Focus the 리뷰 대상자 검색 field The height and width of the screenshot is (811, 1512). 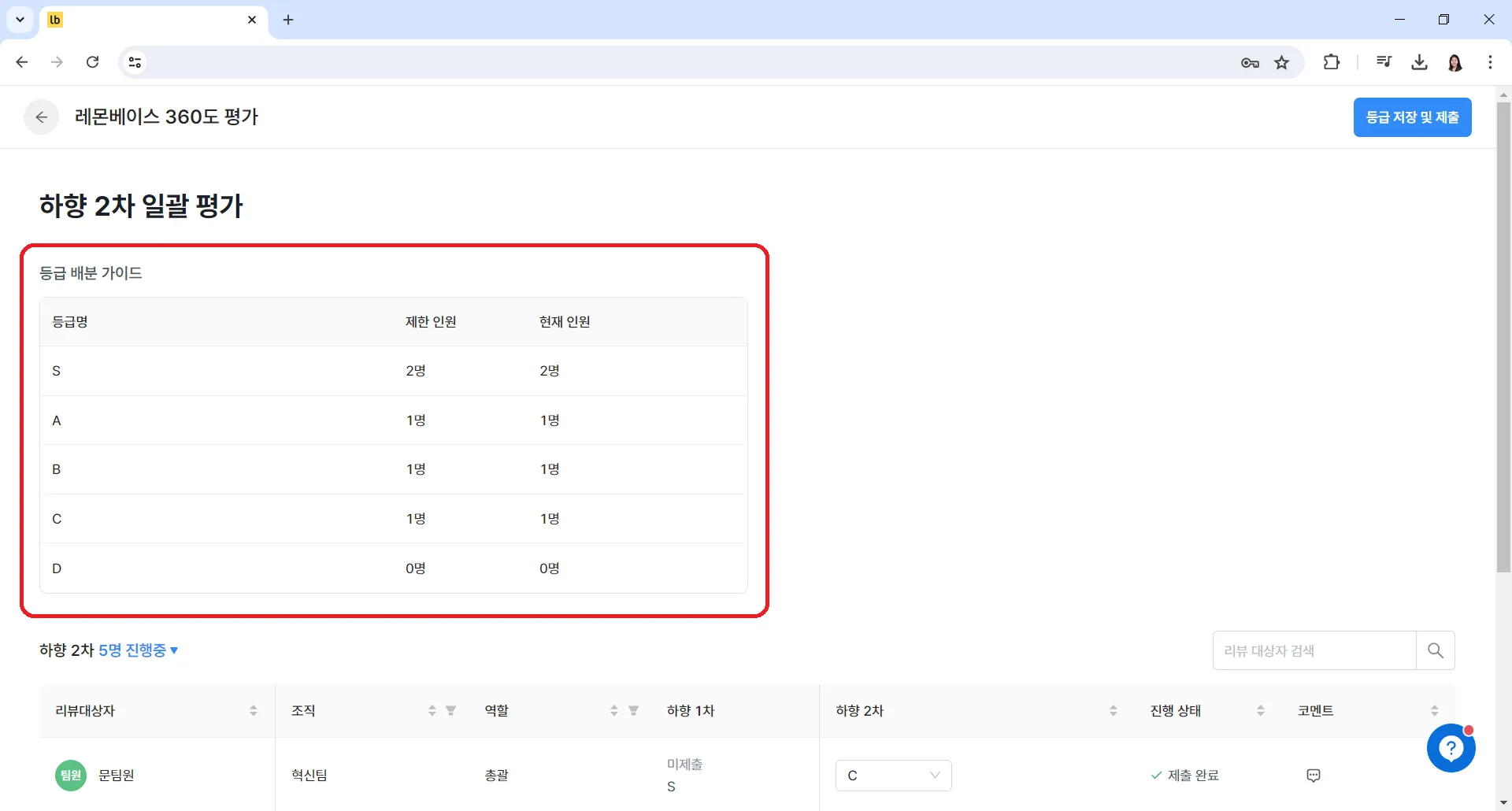tap(1314, 650)
